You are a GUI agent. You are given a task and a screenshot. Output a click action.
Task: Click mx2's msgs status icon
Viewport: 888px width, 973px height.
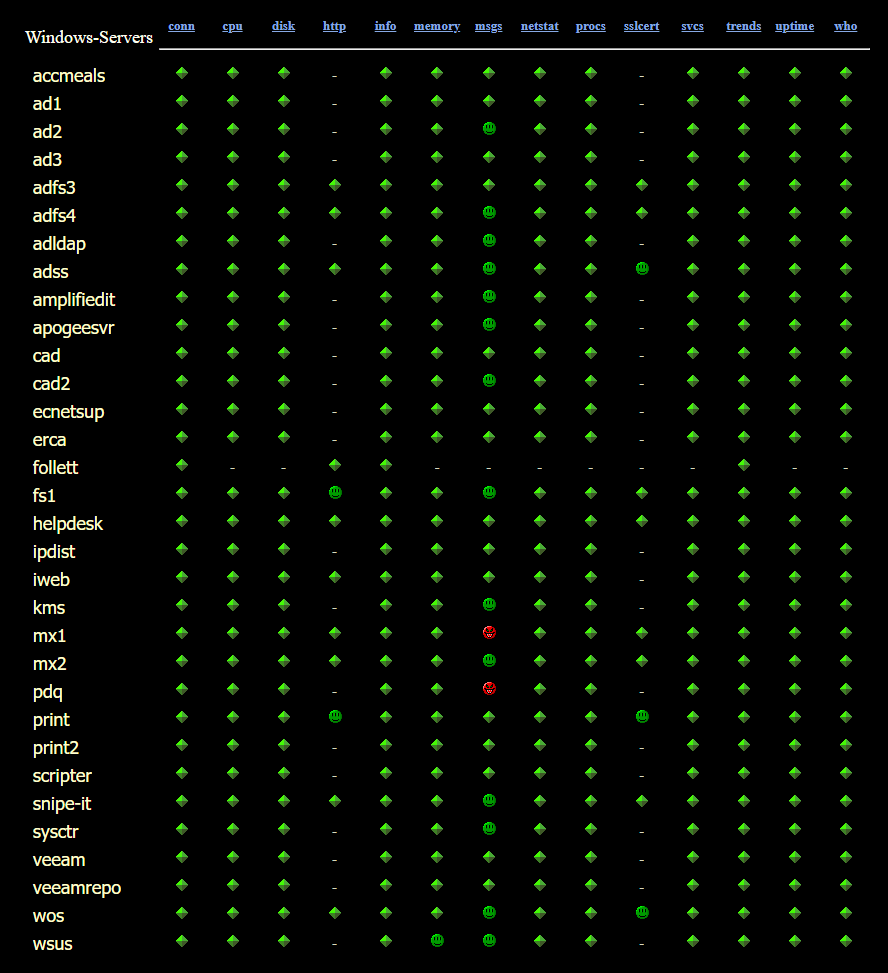click(x=489, y=661)
